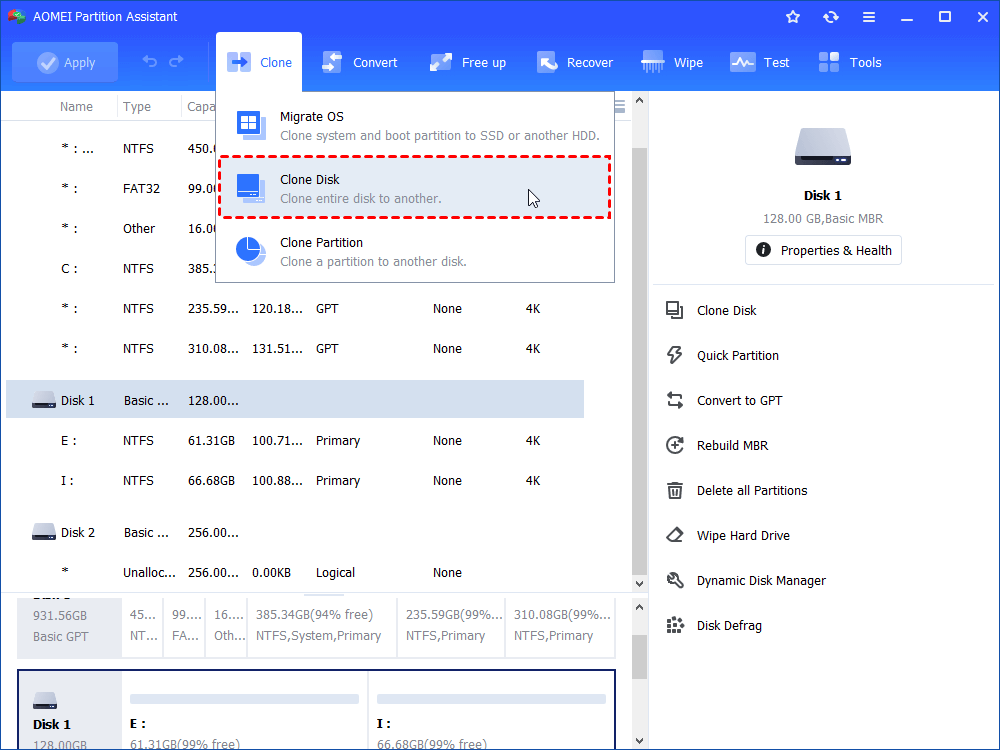
Task: Select the I: NTFS partition row
Action: click(x=295, y=481)
